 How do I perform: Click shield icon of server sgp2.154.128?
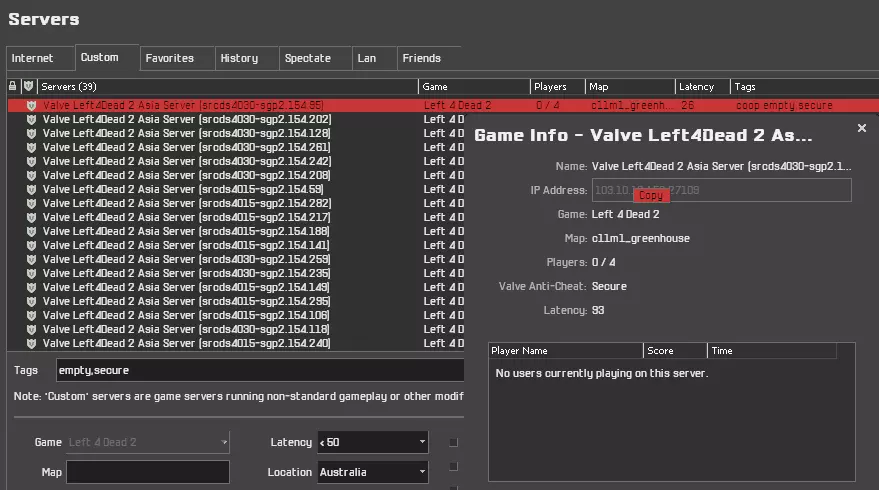(x=31, y=133)
